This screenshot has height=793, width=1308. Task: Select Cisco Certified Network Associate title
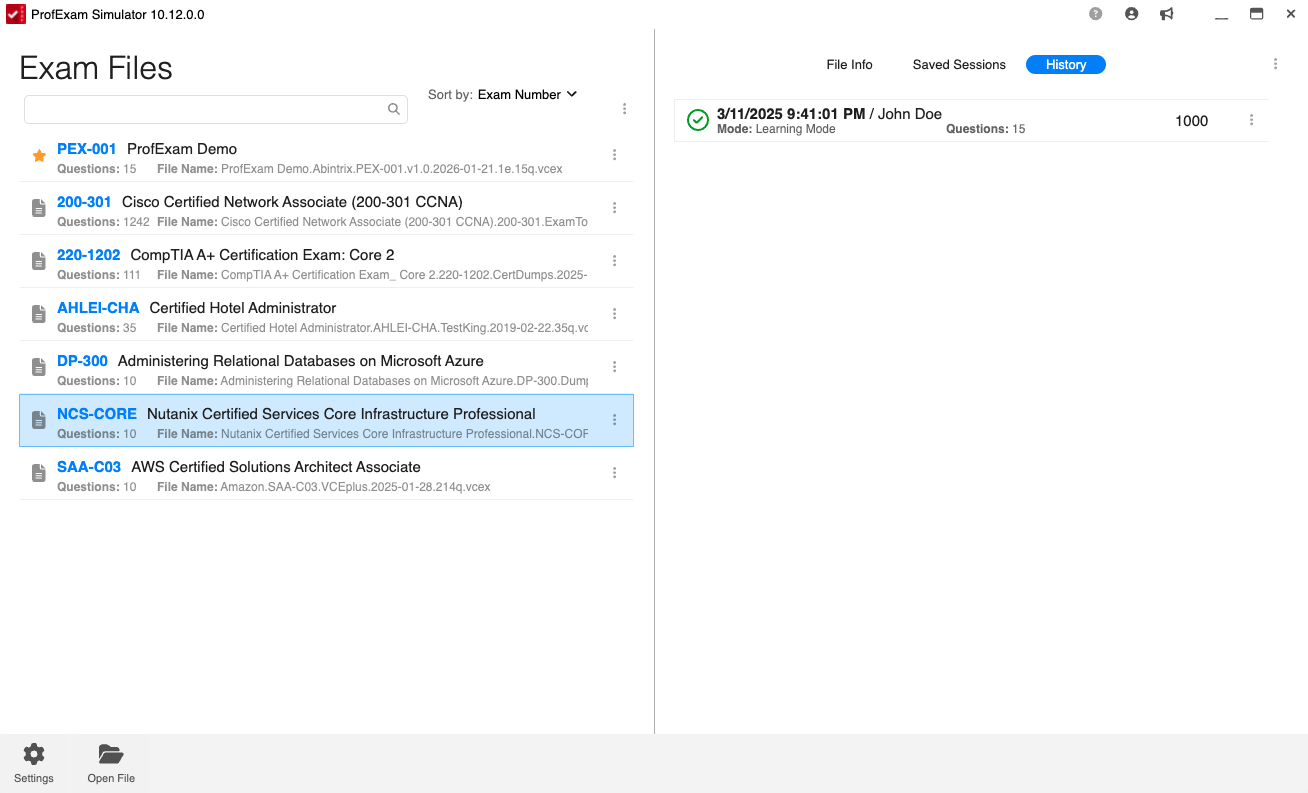click(x=292, y=202)
